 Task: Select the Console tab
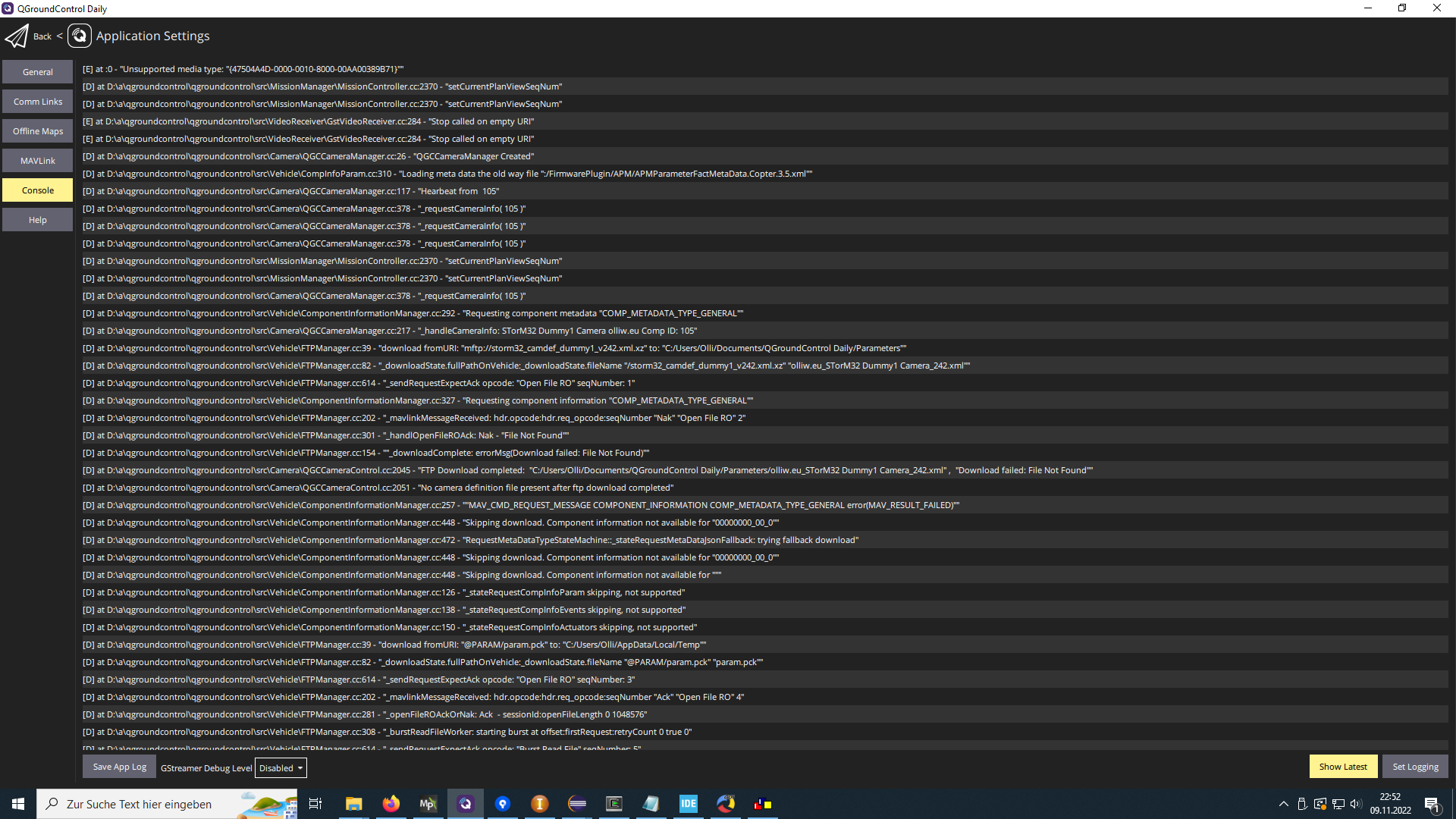(x=38, y=190)
